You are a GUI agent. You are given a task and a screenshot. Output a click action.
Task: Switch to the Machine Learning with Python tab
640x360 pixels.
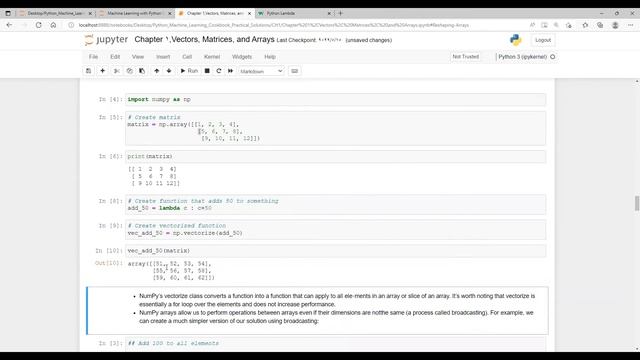(135, 13)
